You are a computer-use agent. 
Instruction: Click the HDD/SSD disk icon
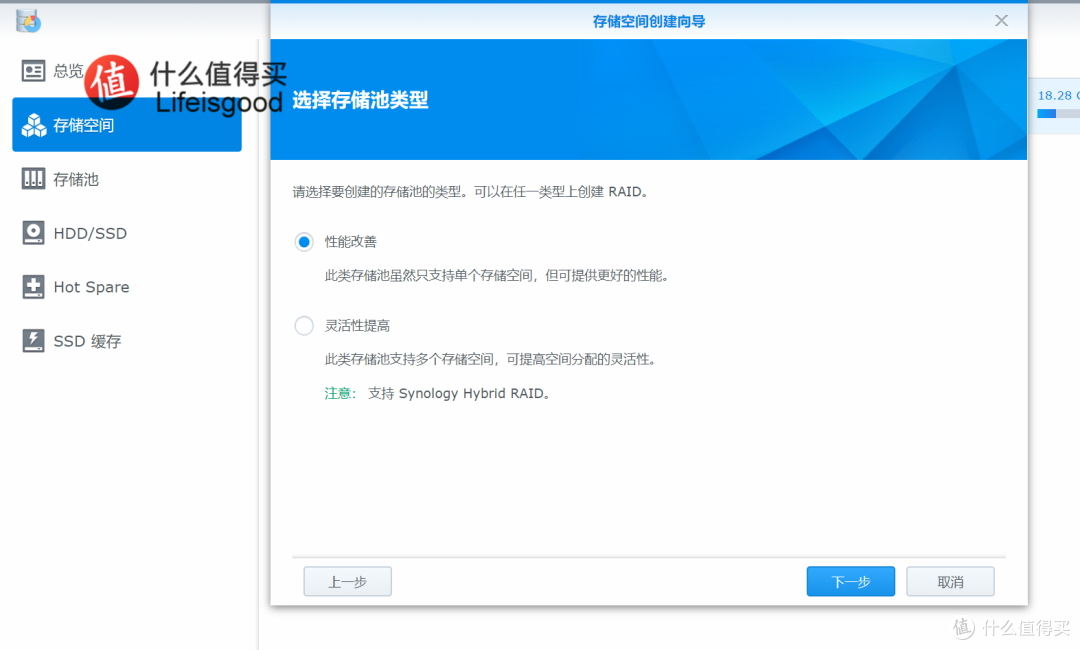(x=33, y=233)
